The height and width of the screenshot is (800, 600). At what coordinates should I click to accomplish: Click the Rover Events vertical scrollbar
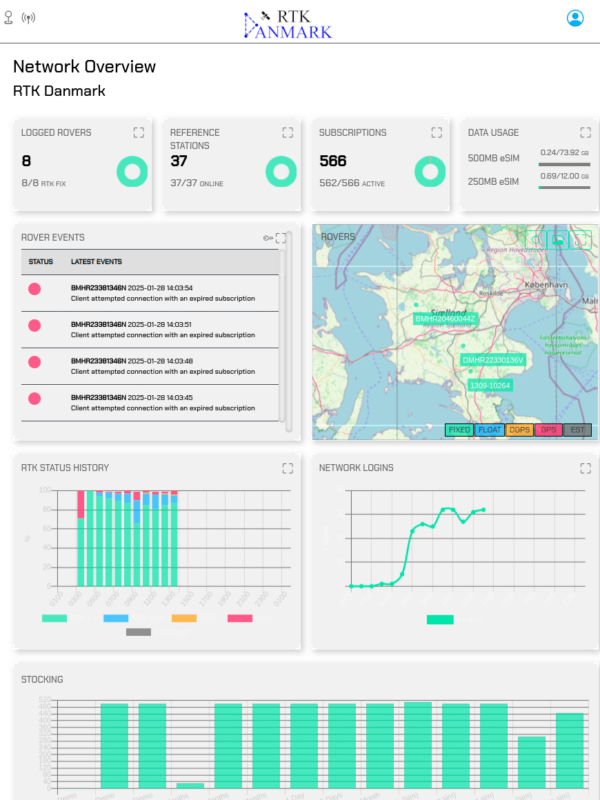coord(289,332)
